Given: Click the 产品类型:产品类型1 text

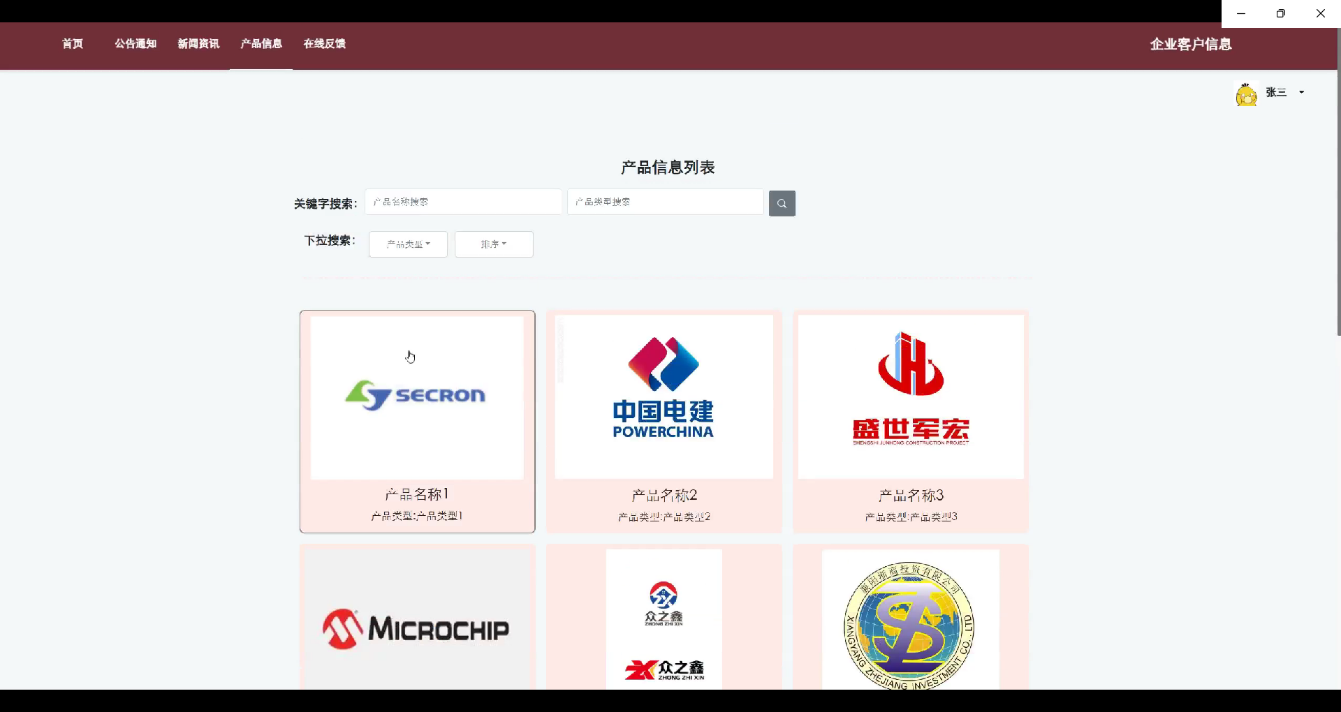Looking at the screenshot, I should 417,516.
